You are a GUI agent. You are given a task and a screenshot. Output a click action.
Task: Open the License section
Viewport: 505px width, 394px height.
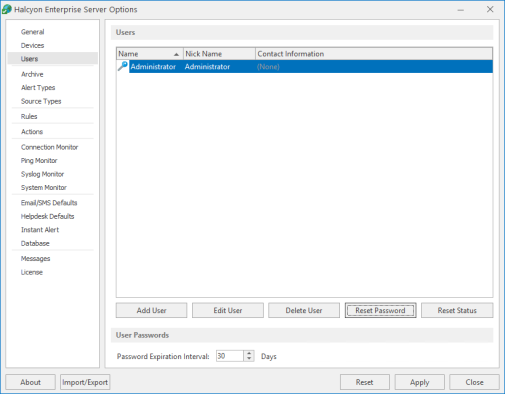point(32,272)
